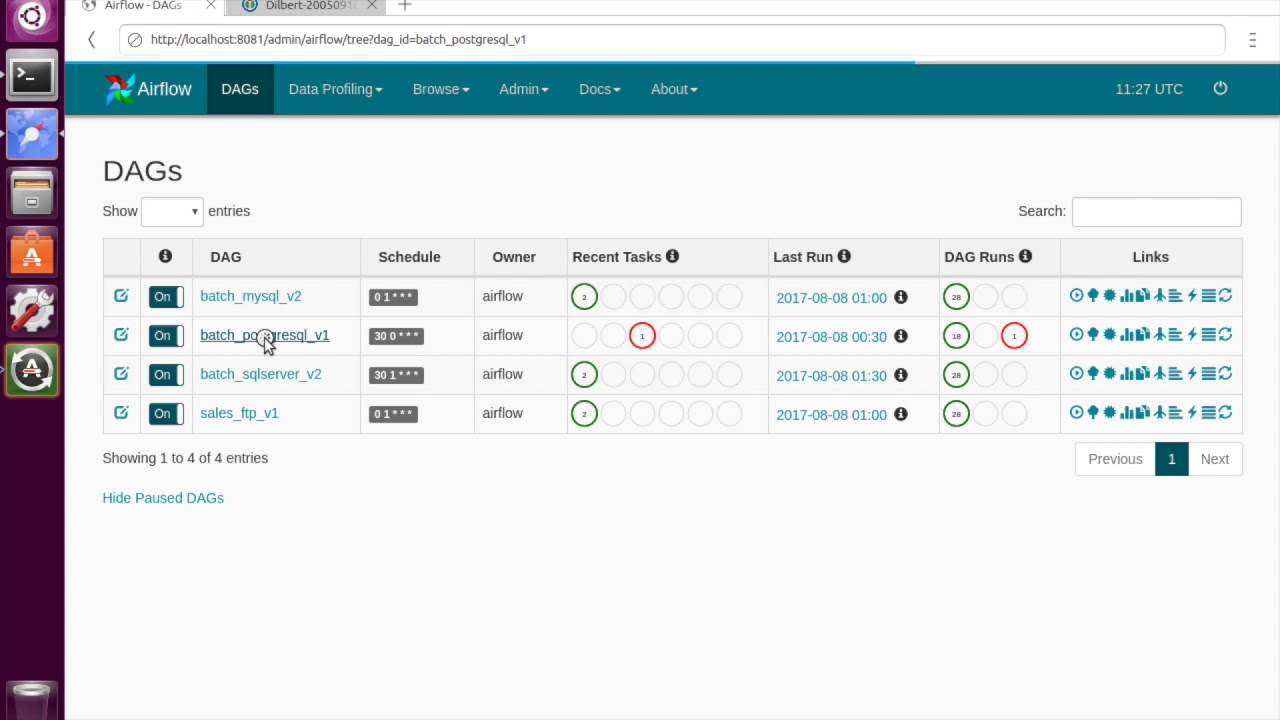1280x720 pixels.
Task: Open the Trash in the Ubuntu dock
Action: [x=32, y=701]
